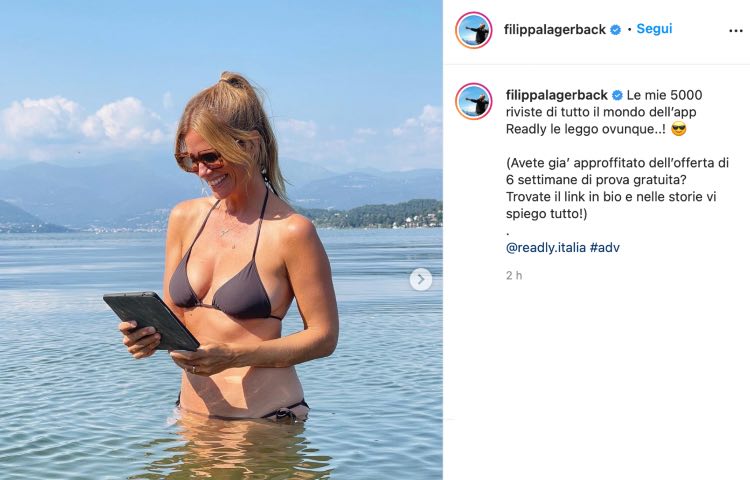Click the separator dot before Segui

[629, 30]
